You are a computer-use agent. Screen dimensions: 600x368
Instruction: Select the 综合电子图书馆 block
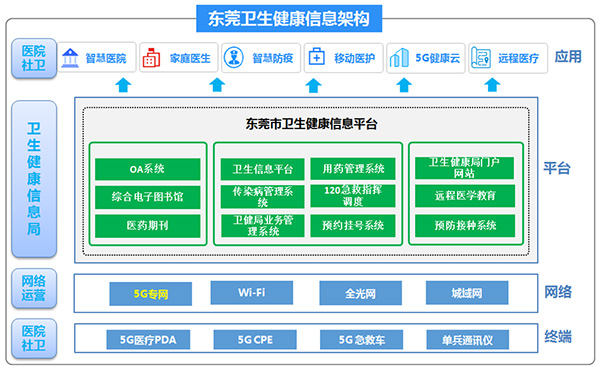point(148,197)
